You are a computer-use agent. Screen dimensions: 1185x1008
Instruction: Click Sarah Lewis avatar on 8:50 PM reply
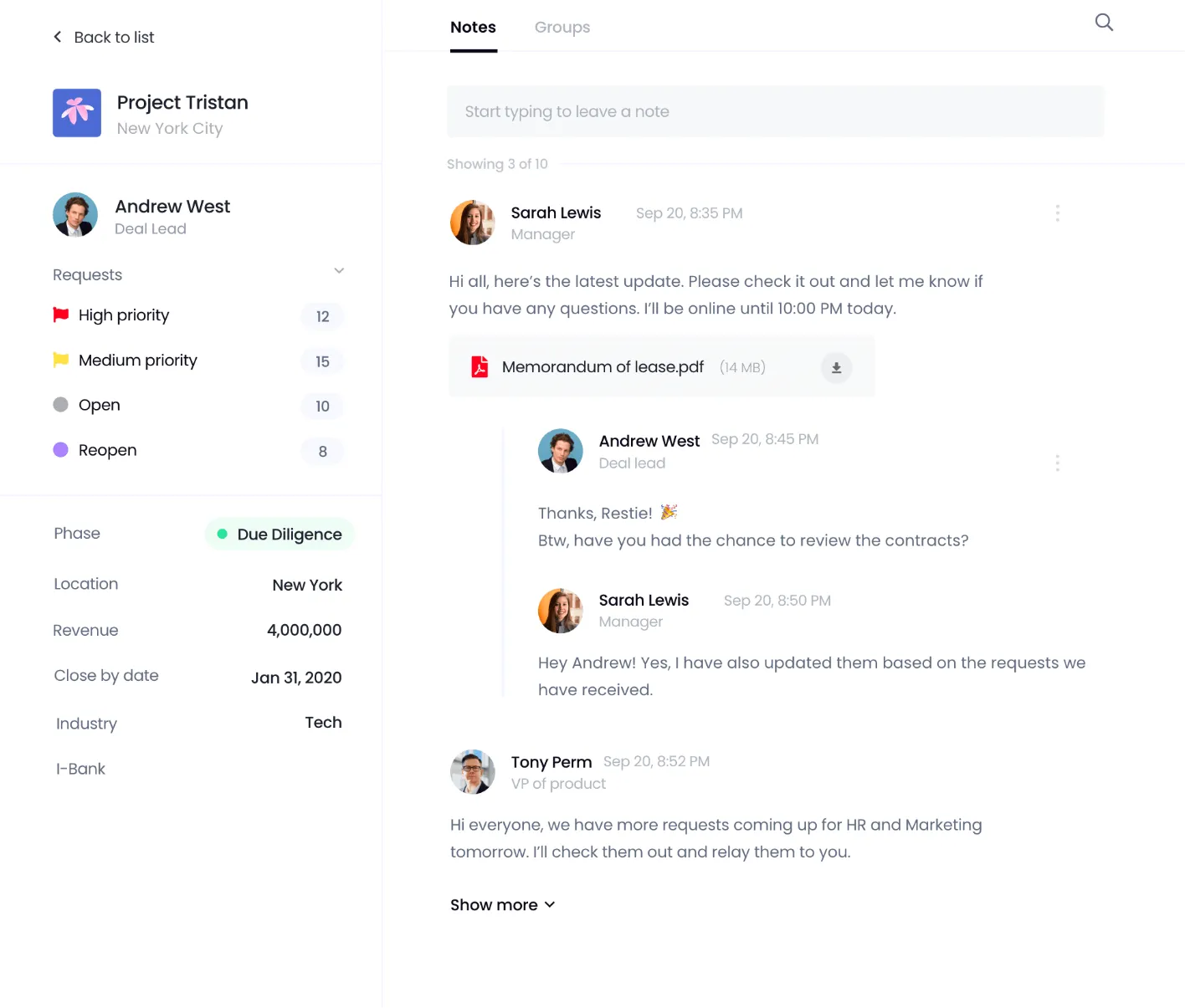pyautogui.click(x=561, y=611)
